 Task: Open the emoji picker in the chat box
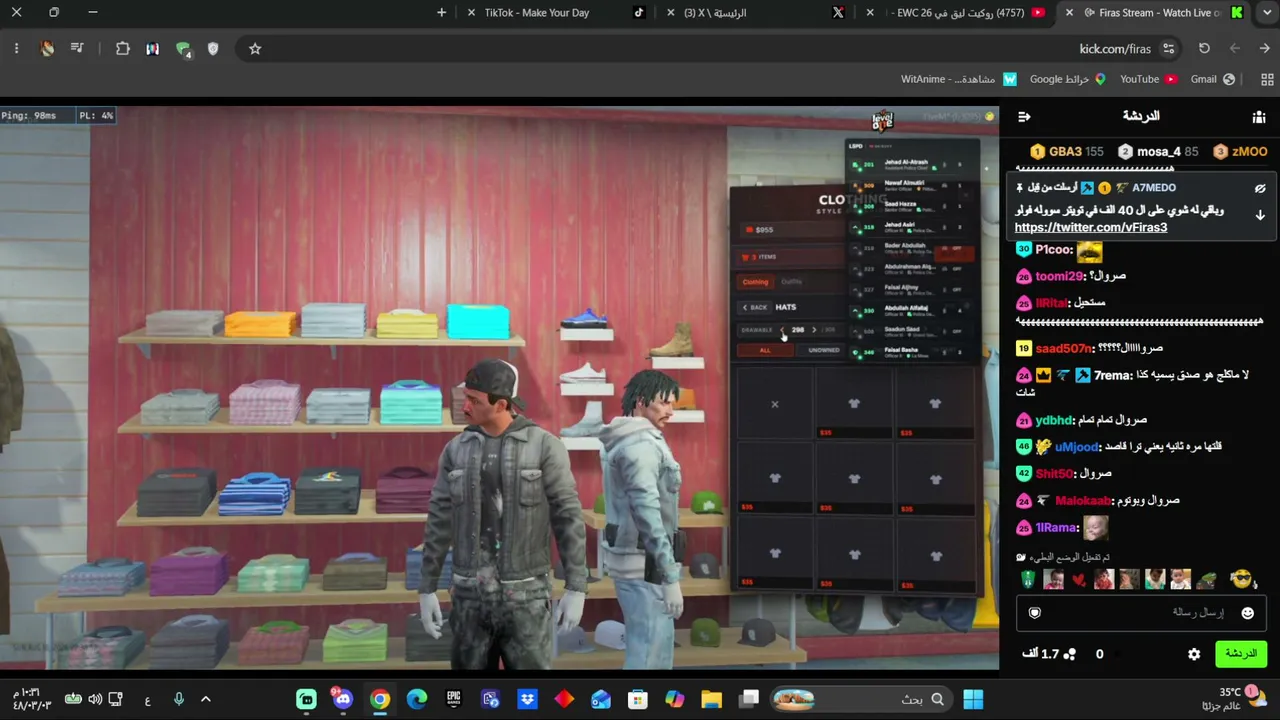pos(1247,613)
